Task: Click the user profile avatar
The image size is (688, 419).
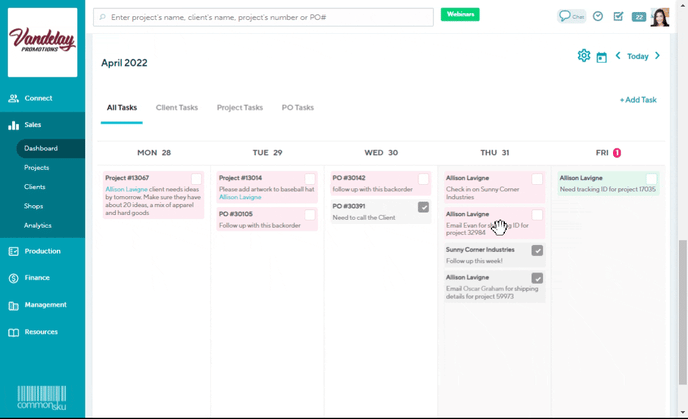Action: coord(660,17)
